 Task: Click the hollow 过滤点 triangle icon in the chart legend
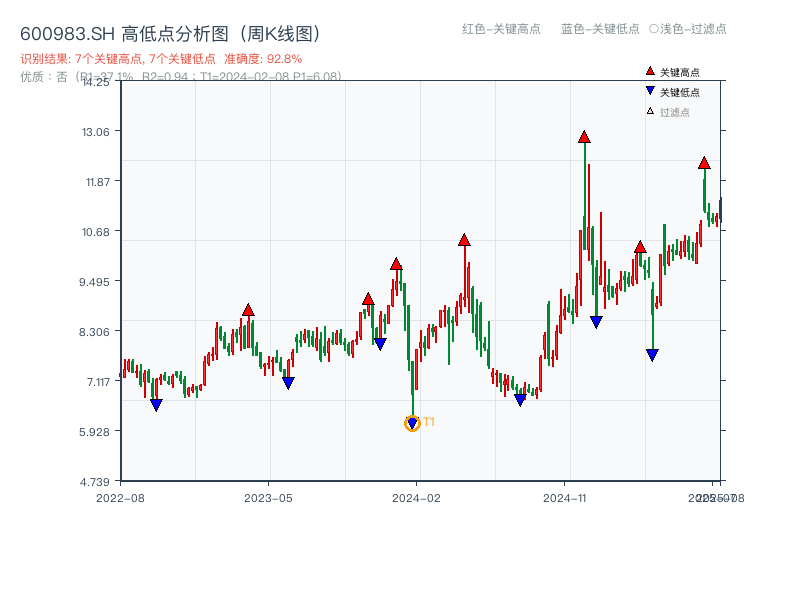click(650, 111)
